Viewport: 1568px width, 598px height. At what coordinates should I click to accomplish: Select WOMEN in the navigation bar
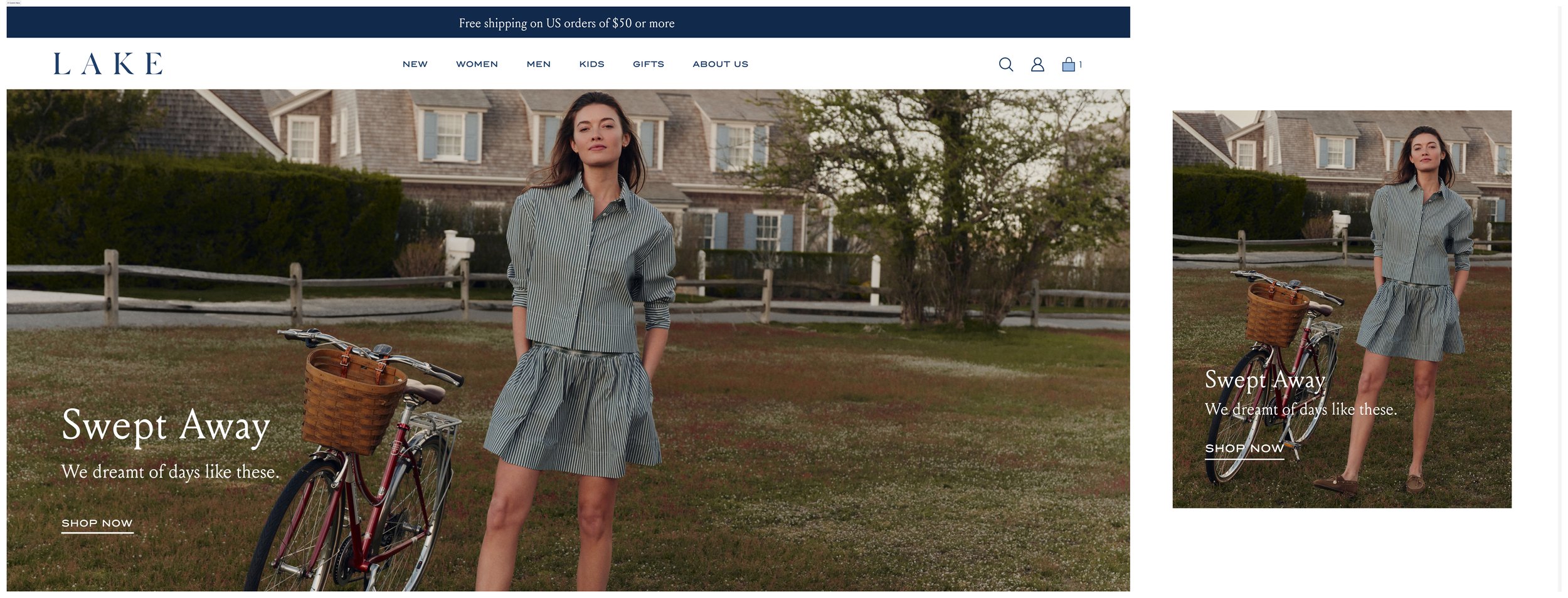pos(477,64)
